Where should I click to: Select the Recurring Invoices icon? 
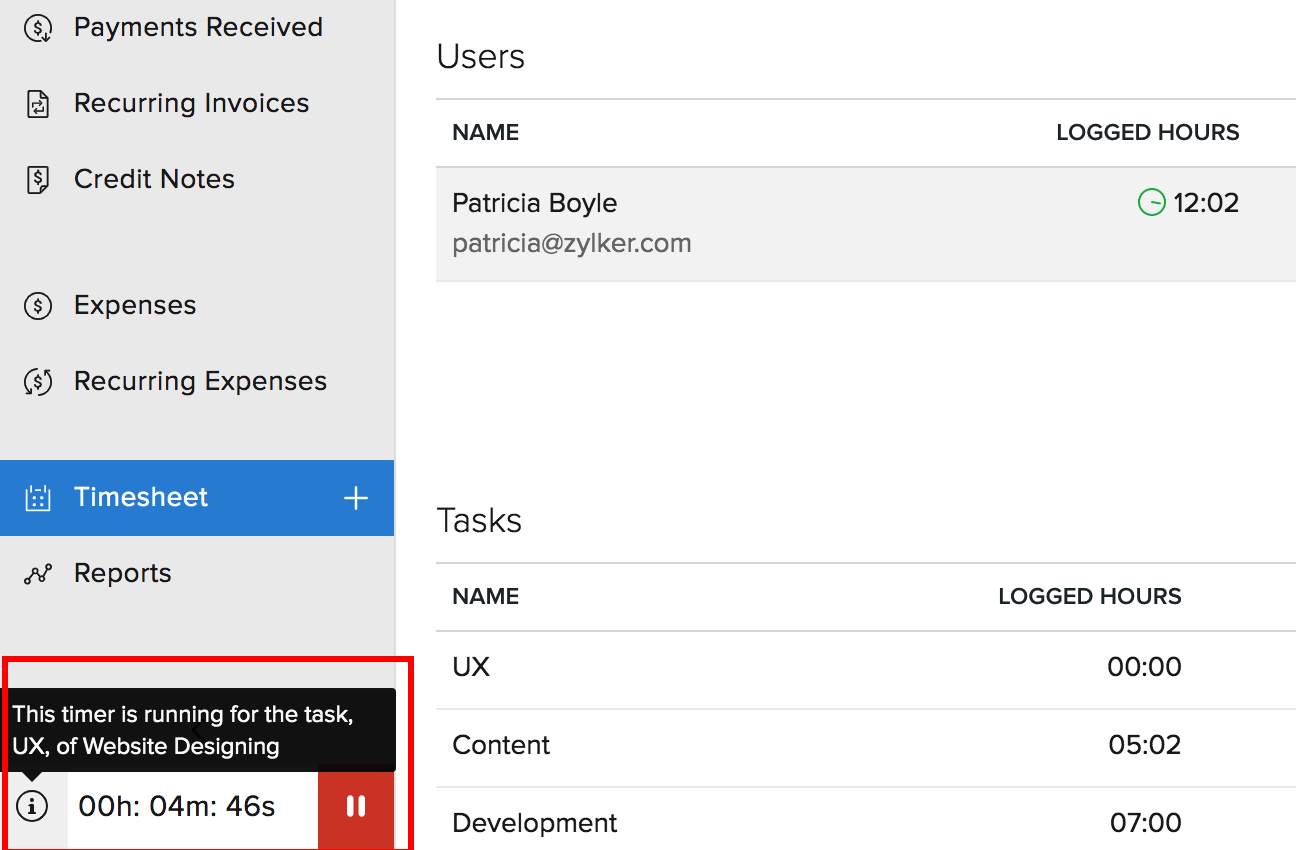click(x=38, y=103)
